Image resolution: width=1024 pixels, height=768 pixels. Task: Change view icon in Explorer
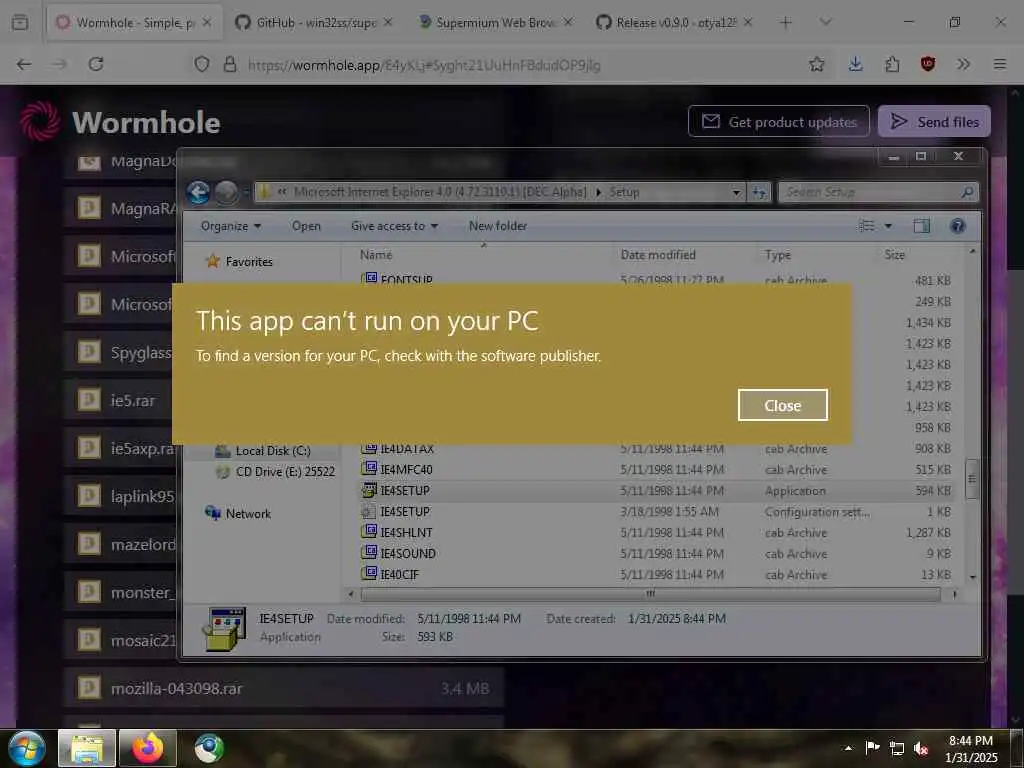coord(867,226)
